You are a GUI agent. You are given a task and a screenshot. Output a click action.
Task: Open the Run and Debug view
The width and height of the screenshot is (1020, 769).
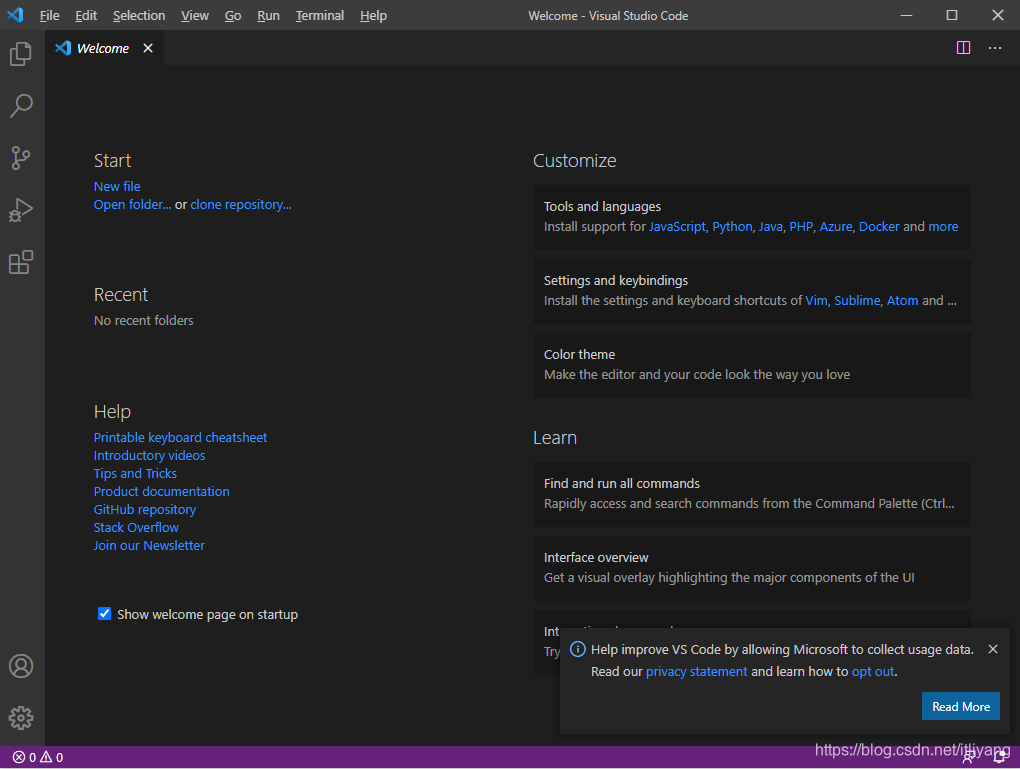click(21, 210)
